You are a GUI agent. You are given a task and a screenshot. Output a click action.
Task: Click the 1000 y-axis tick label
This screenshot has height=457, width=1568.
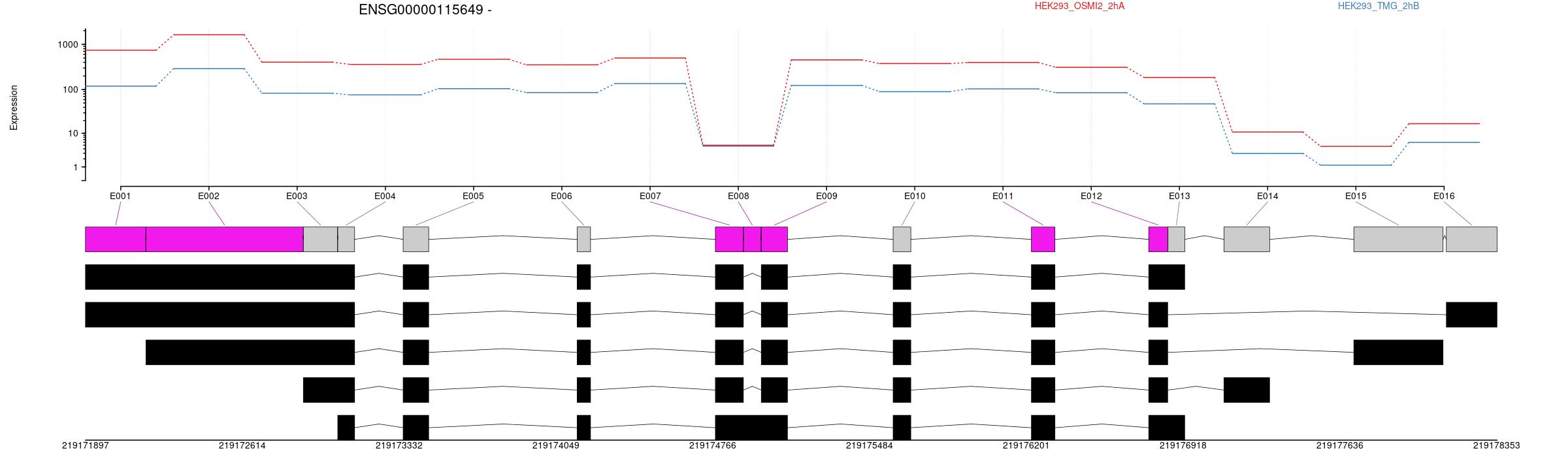tap(67, 45)
